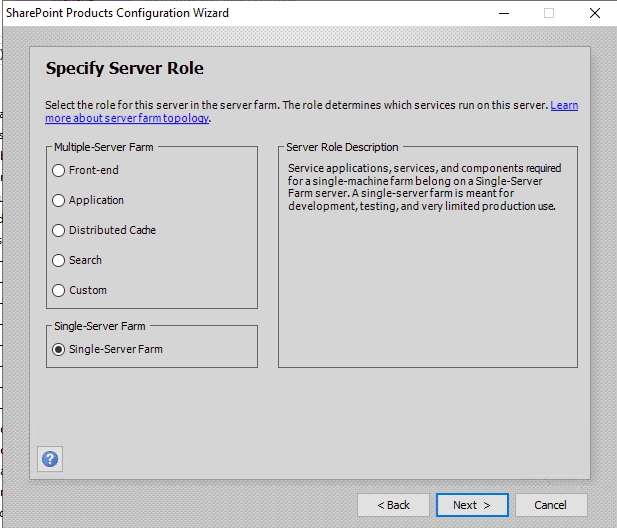The width and height of the screenshot is (617, 528).
Task: Click the Single-Server Farm group title
Action: click(100, 326)
